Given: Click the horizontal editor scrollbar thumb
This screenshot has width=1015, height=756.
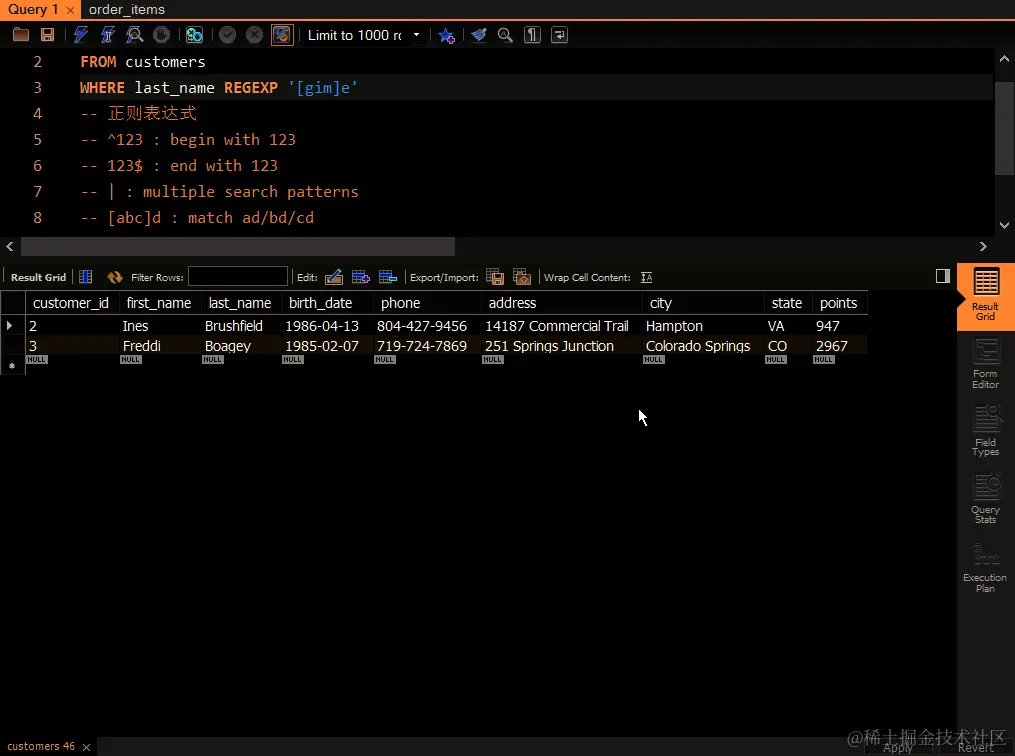Looking at the screenshot, I should tap(238, 247).
